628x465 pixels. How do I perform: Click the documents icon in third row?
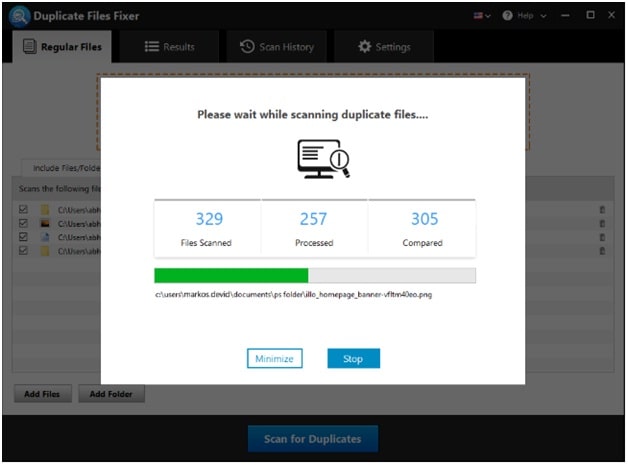45,237
